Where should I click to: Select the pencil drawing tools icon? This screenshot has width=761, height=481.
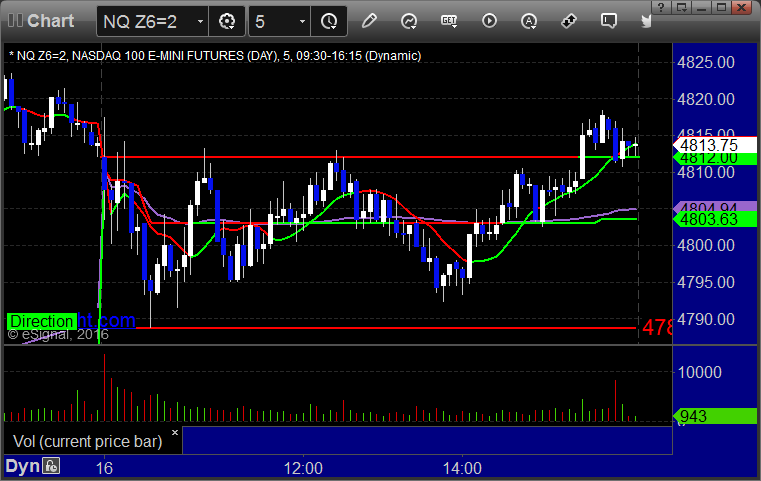point(369,21)
